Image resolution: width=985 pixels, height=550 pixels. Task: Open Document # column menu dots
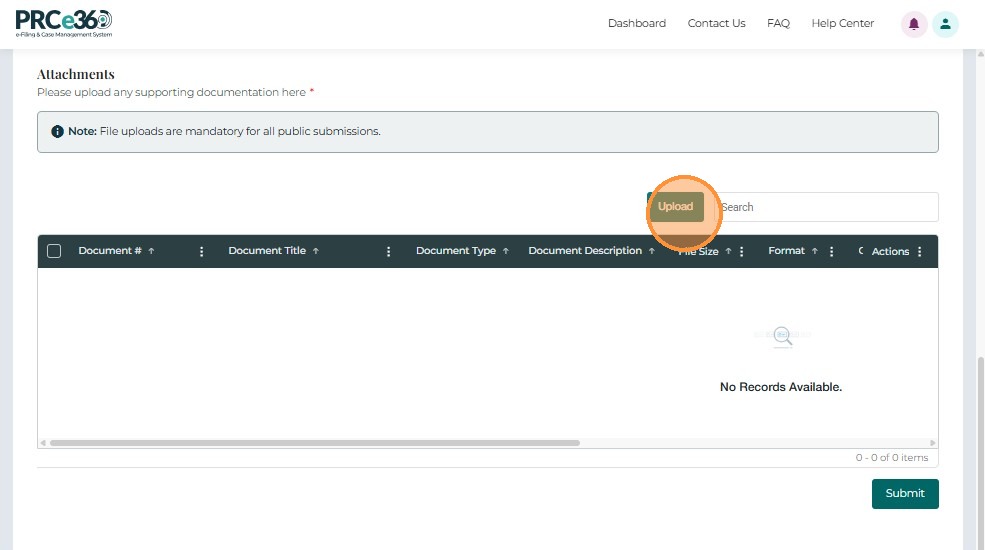pyautogui.click(x=201, y=252)
